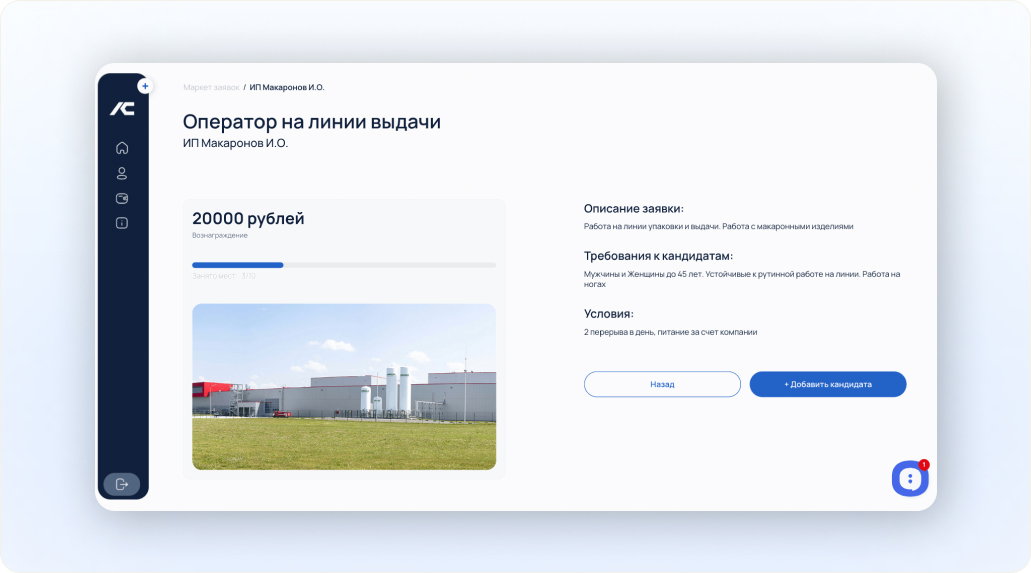This screenshot has height=573, width=1031.
Task: Go to Маркет заявок breadcrumb
Action: click(211, 87)
